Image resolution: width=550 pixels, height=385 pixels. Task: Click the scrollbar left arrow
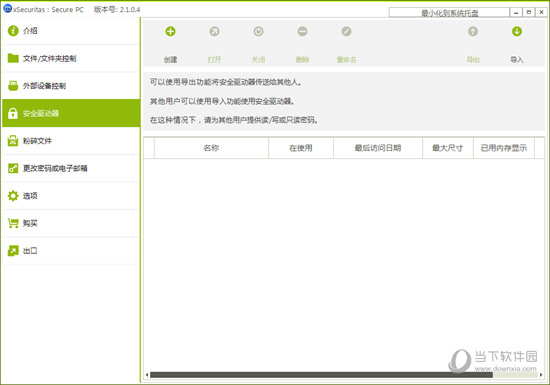pyautogui.click(x=147, y=375)
